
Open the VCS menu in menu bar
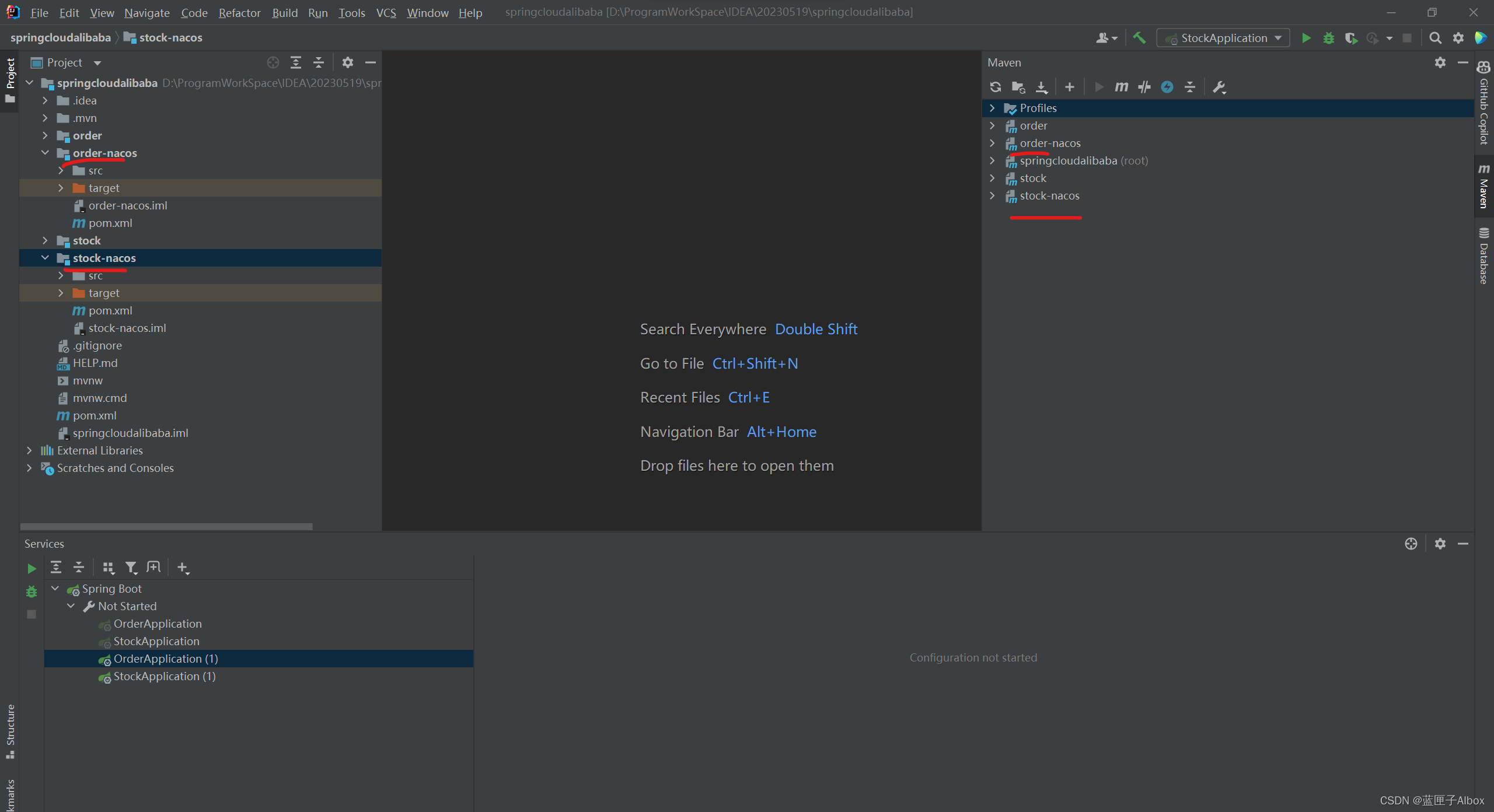tap(386, 13)
